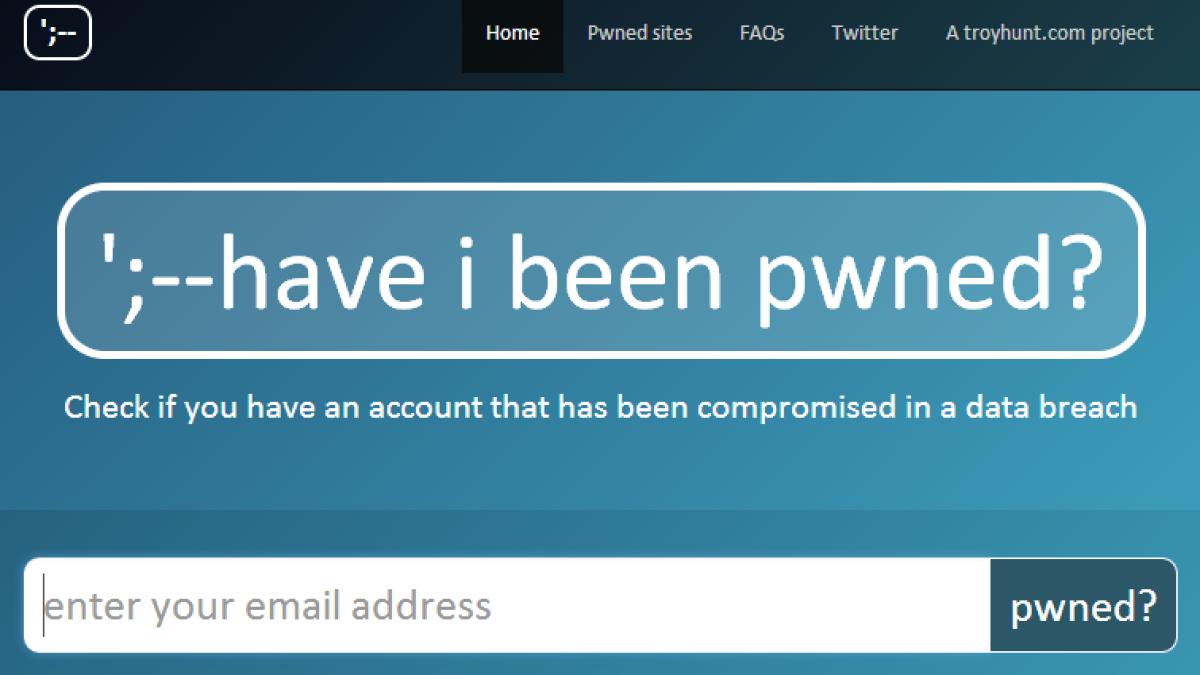Click the word 'Check' starting the tagline
Image resolution: width=1200 pixels, height=675 pixels.
[x=106, y=408]
